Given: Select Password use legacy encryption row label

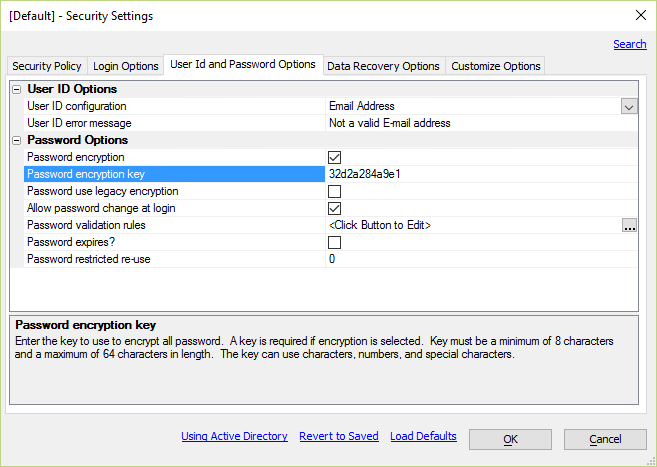Looking at the screenshot, I should point(103,191).
